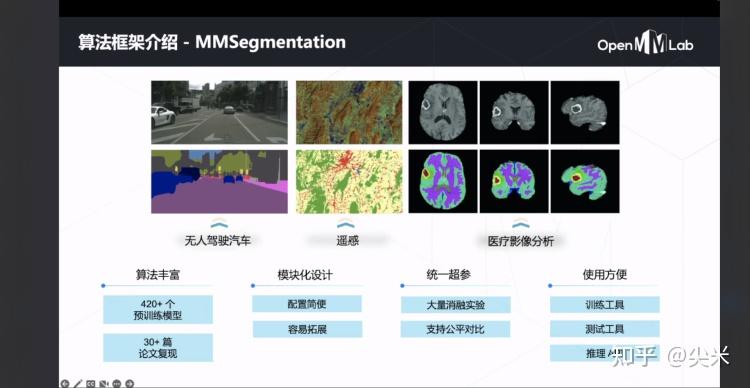Screen dimensions: 750x388
Task: Click the middle colored brain segmentation
Action: 514,181
